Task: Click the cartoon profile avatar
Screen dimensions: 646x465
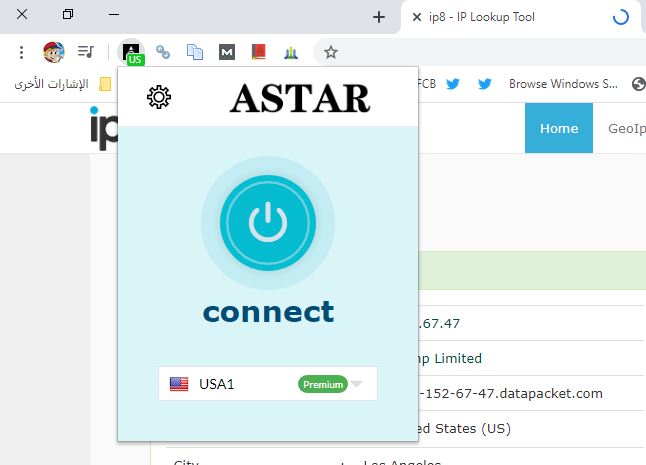Action: click(54, 52)
